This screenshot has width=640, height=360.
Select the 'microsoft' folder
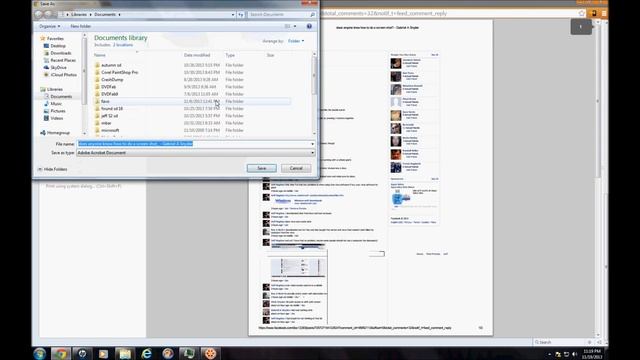110,130
